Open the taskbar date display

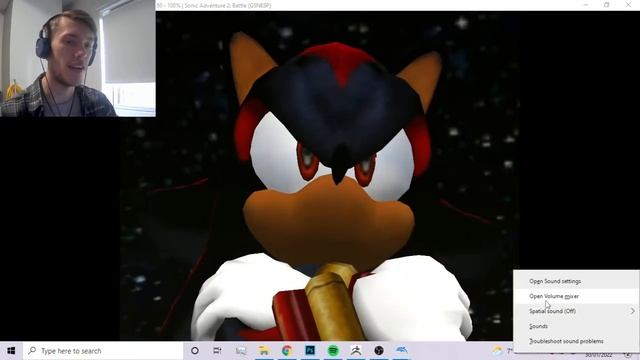599,355
